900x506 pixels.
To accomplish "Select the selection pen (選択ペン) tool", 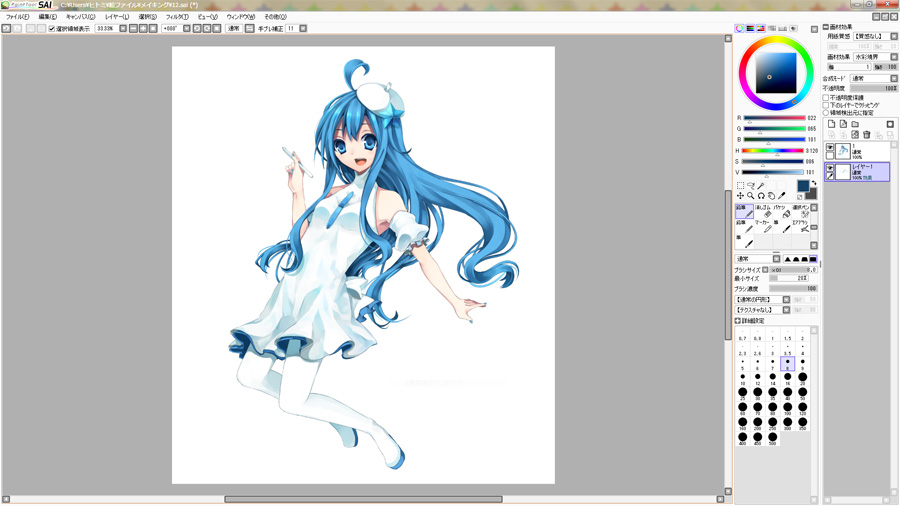I will coord(801,211).
